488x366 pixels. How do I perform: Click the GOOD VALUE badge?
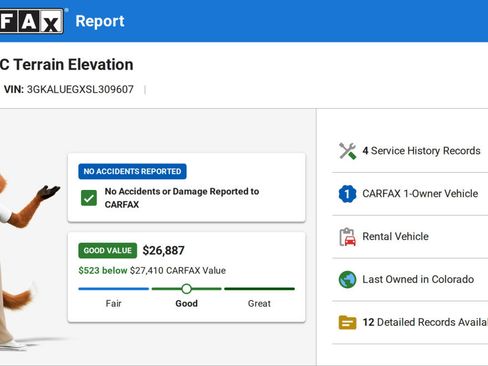(108, 250)
